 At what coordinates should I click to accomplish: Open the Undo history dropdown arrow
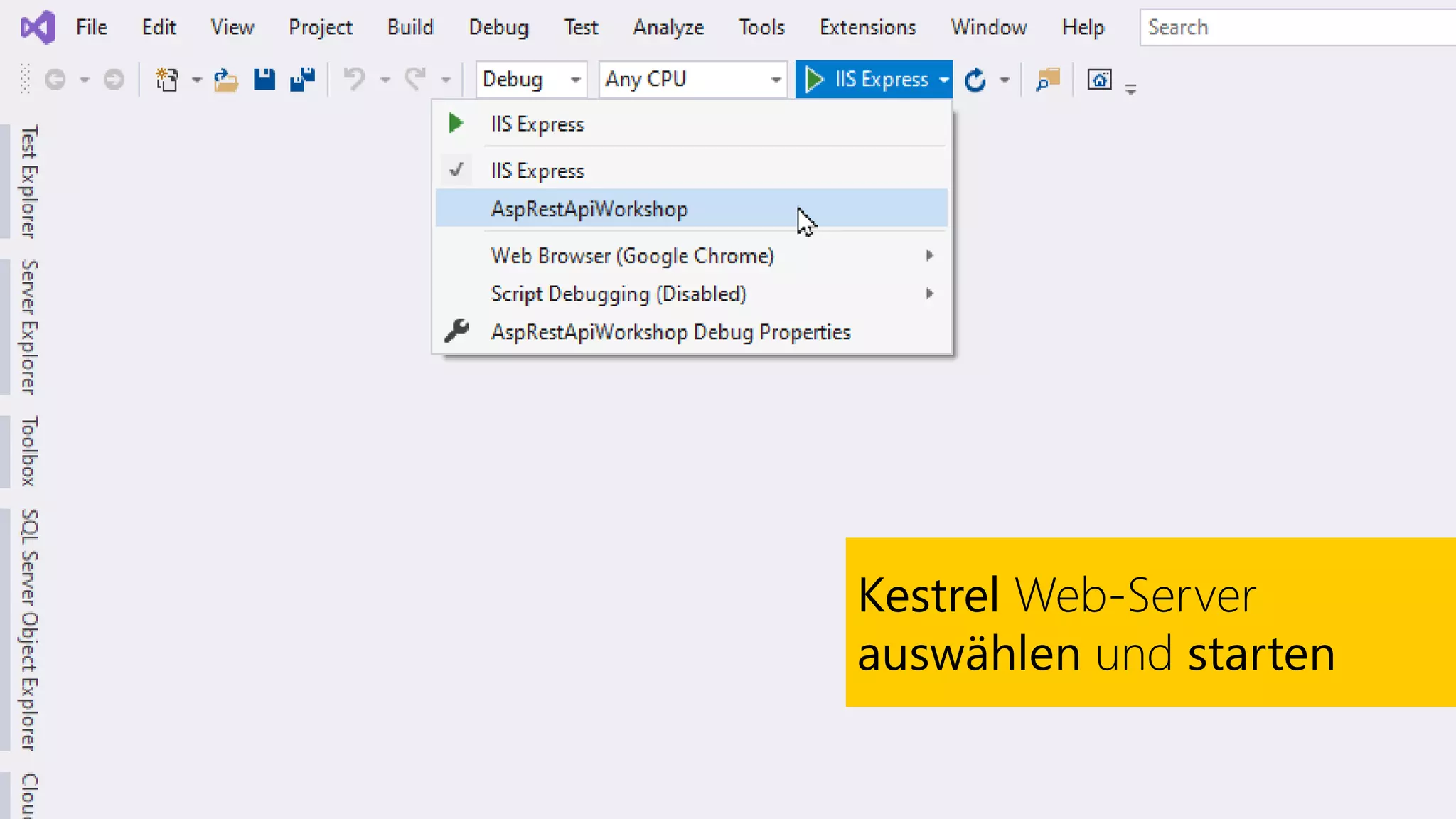pos(385,80)
